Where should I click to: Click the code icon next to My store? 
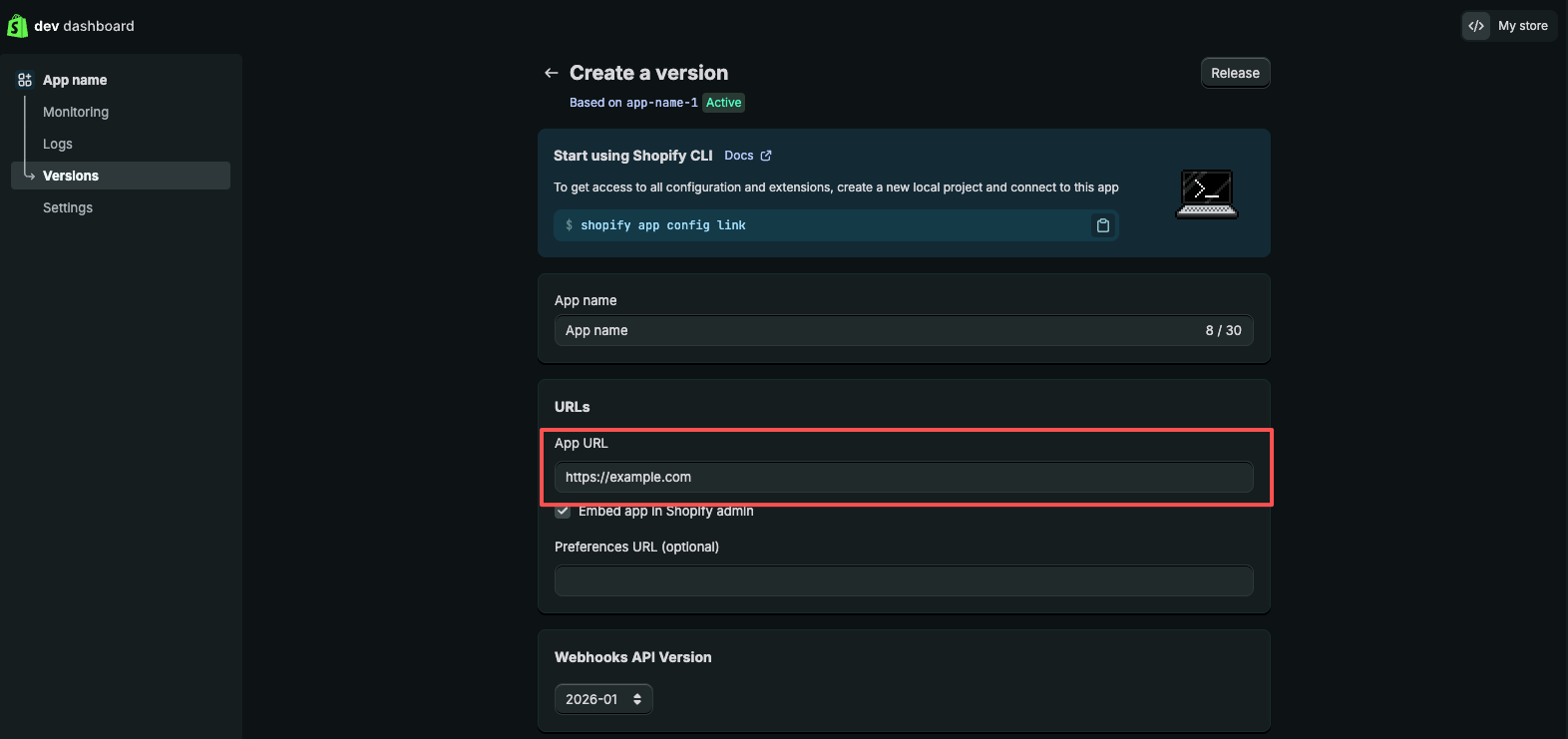(1476, 26)
